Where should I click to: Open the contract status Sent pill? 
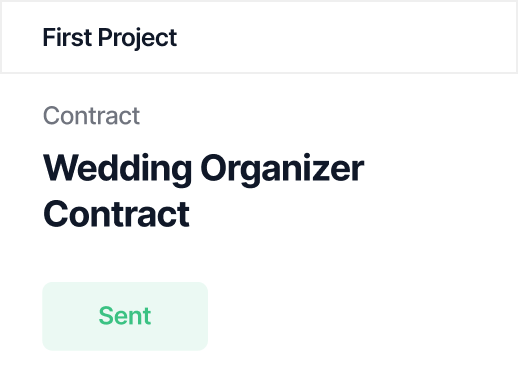click(x=125, y=316)
